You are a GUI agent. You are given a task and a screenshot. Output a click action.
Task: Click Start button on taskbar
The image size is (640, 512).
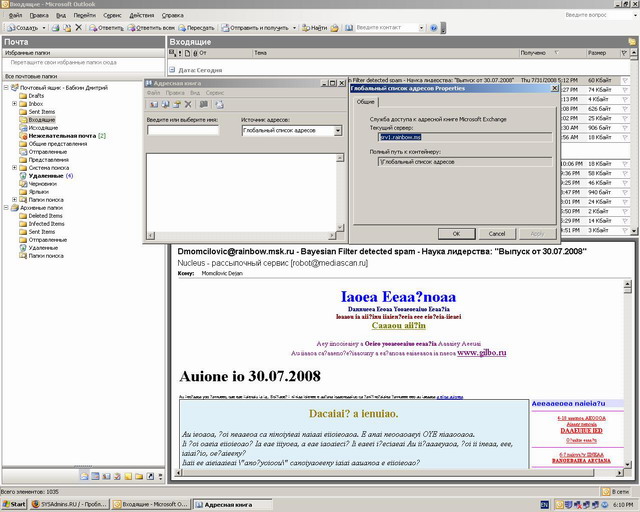13,504
